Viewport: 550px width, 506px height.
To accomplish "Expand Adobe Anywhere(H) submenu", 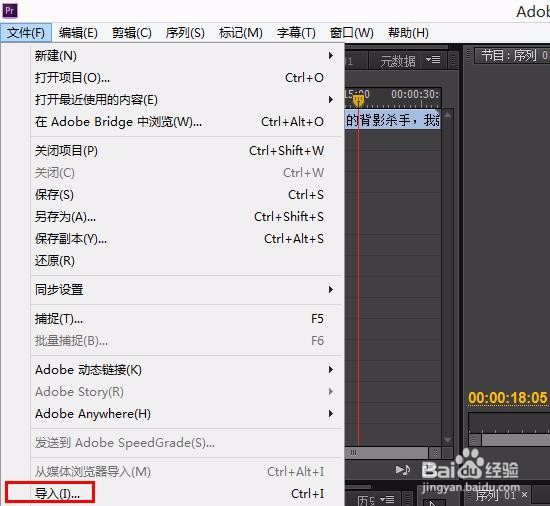I will coord(186,414).
